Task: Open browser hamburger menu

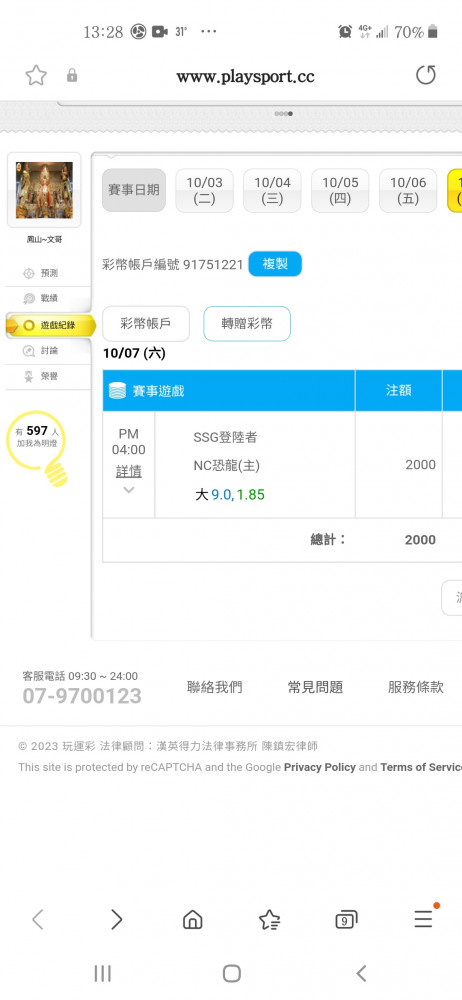Action: click(x=424, y=918)
